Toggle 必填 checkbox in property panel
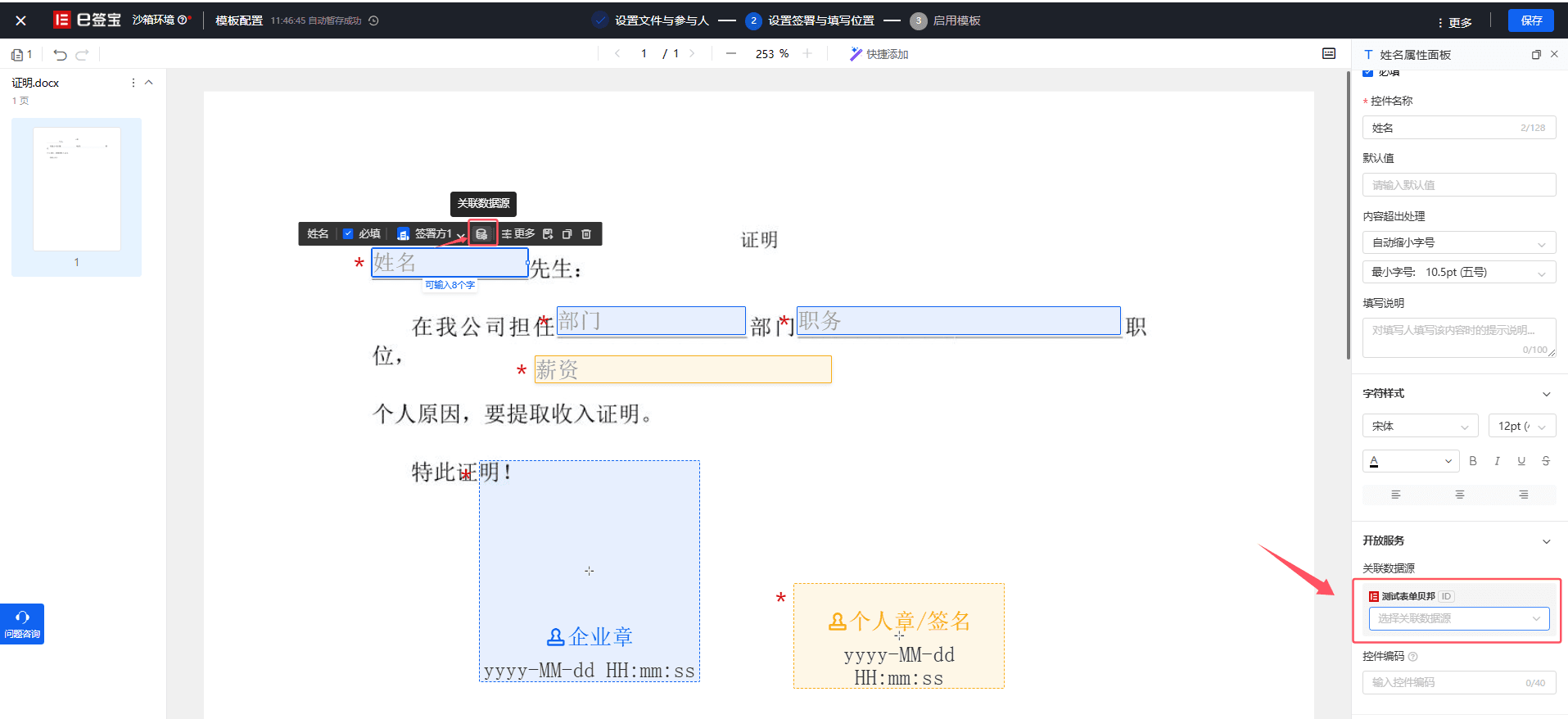The width and height of the screenshot is (1568, 719). [x=1367, y=74]
